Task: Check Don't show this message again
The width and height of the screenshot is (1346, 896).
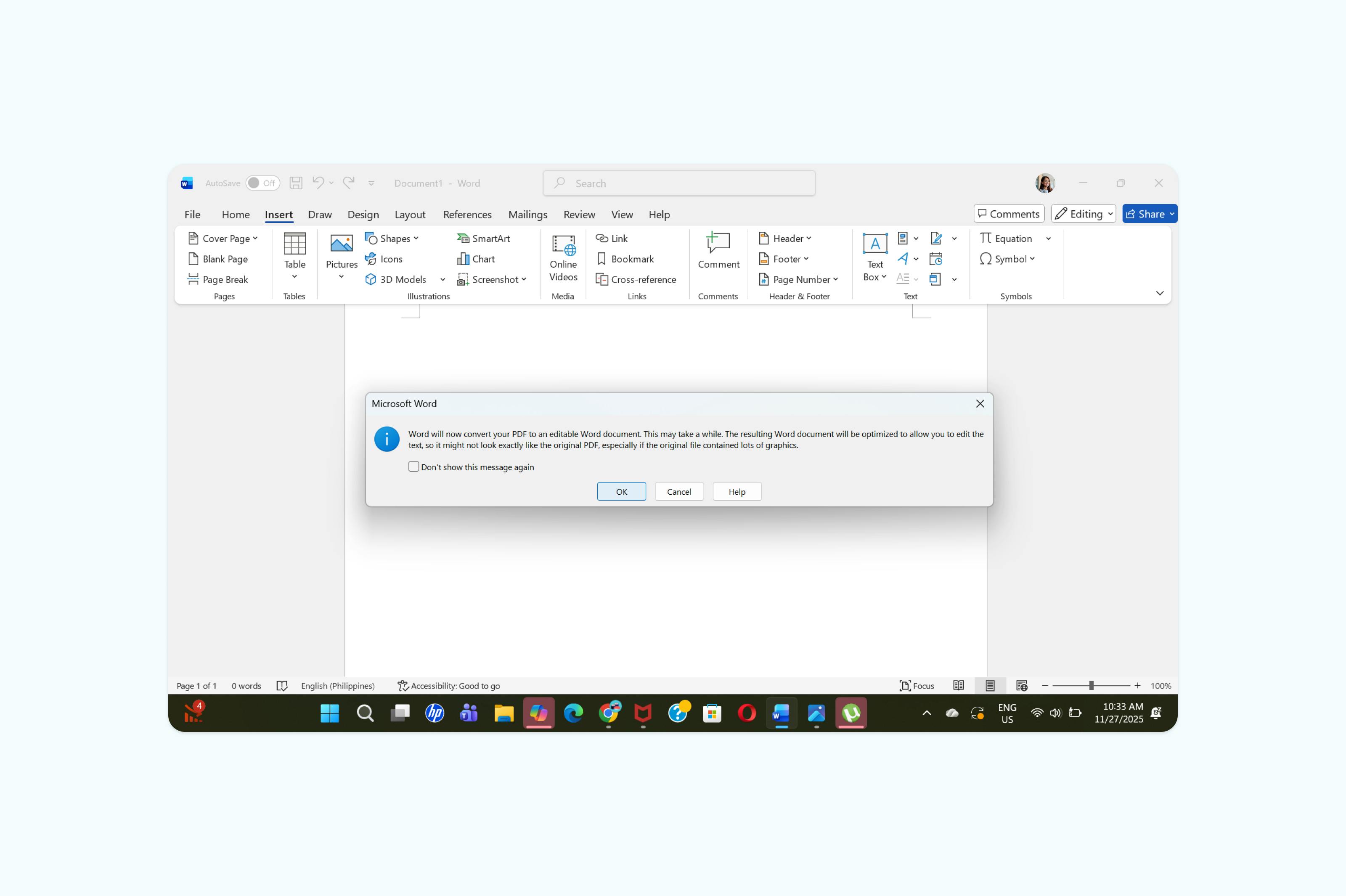Action: [413, 466]
